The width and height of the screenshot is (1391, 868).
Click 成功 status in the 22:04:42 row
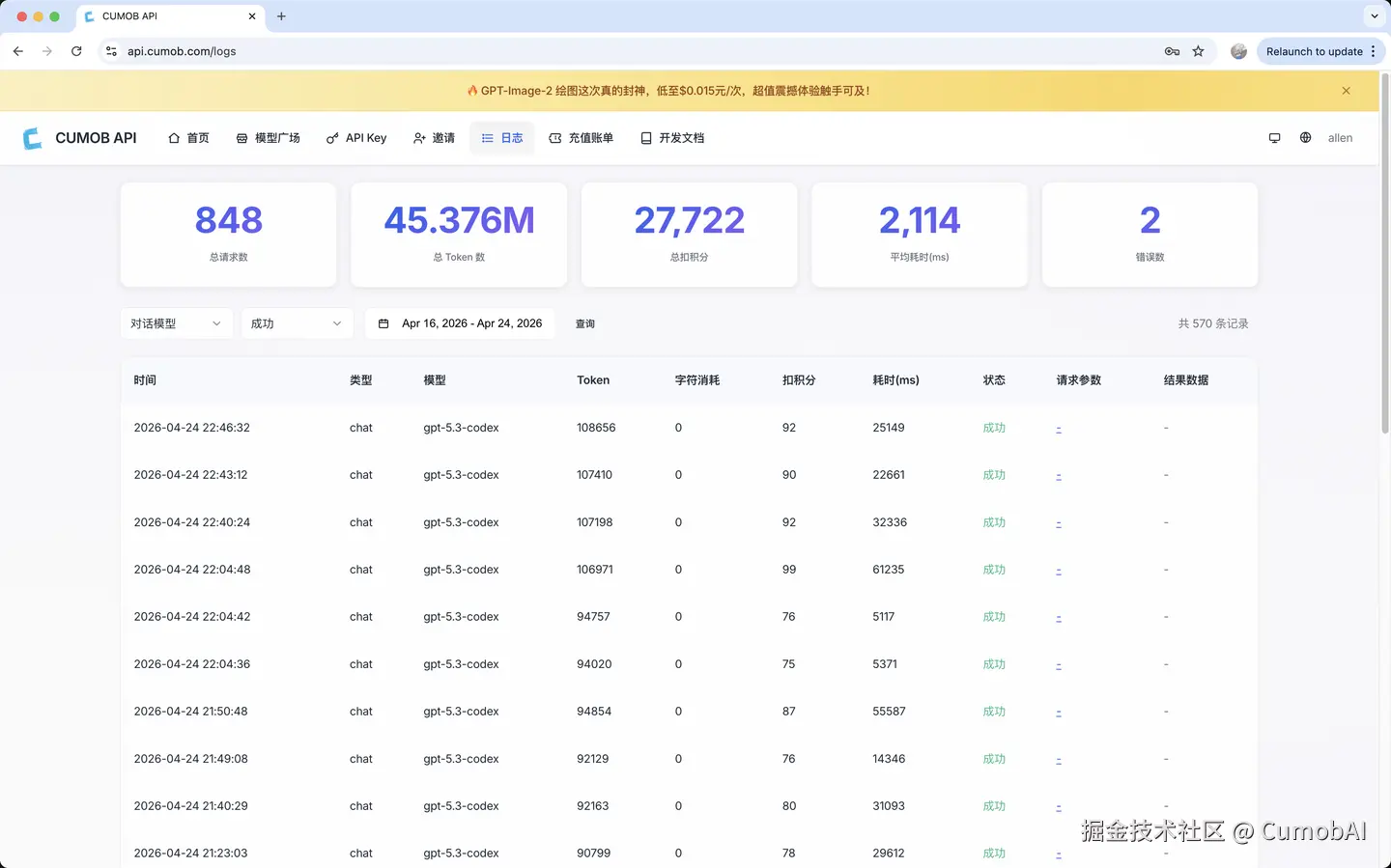[x=994, y=617]
